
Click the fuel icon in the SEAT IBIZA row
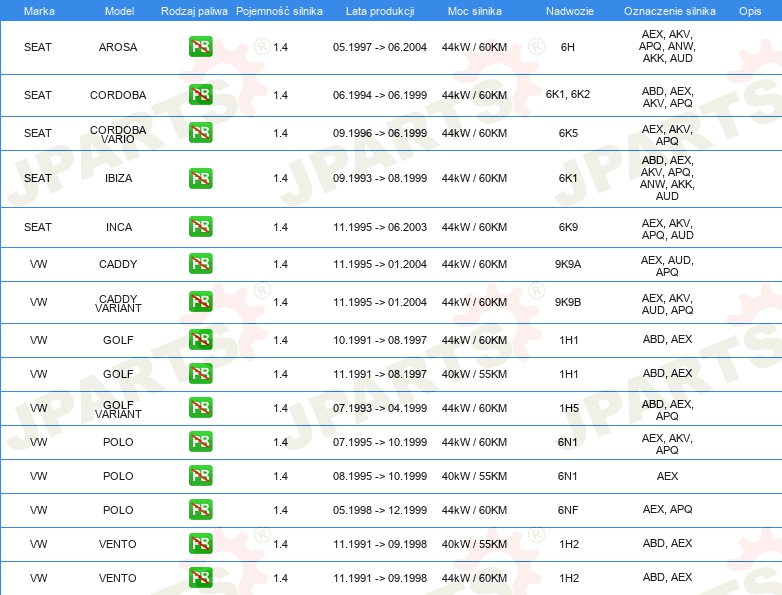pyautogui.click(x=200, y=178)
